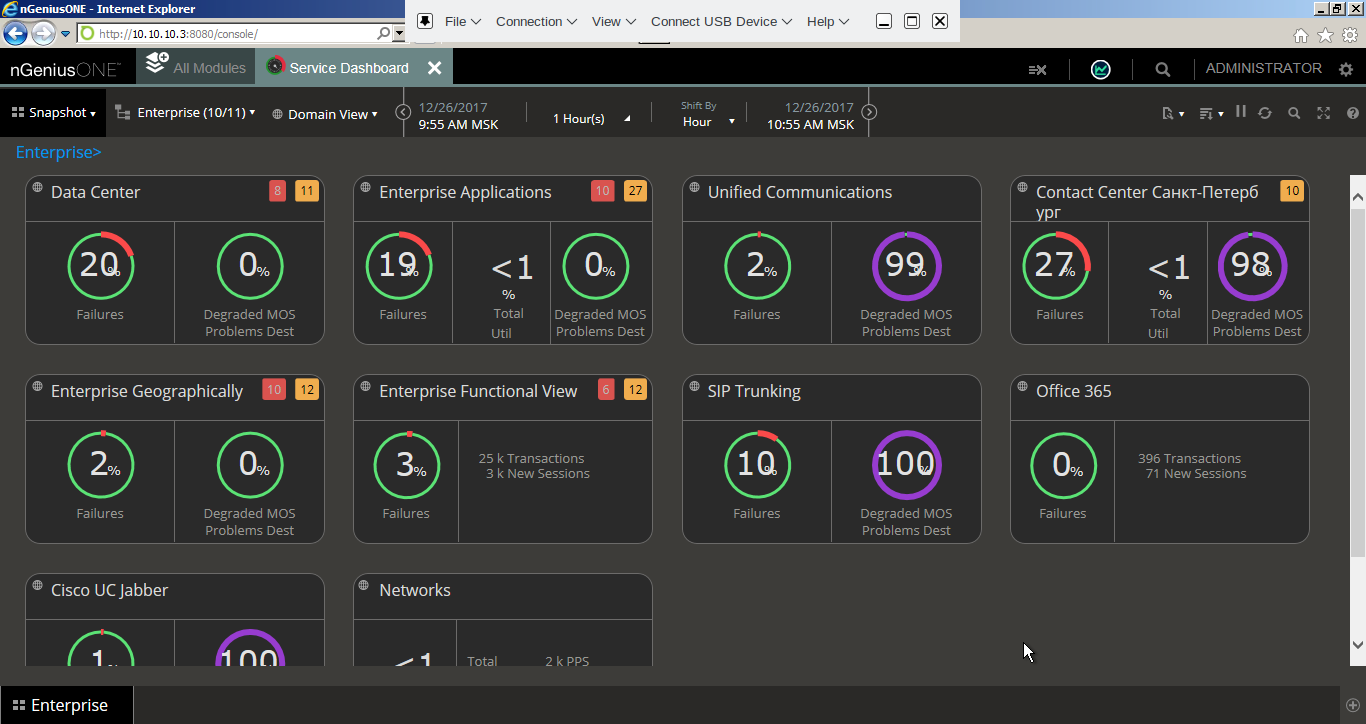The image size is (1366, 724).
Task: Click globe icon on Data Center tile
Action: (x=37, y=187)
